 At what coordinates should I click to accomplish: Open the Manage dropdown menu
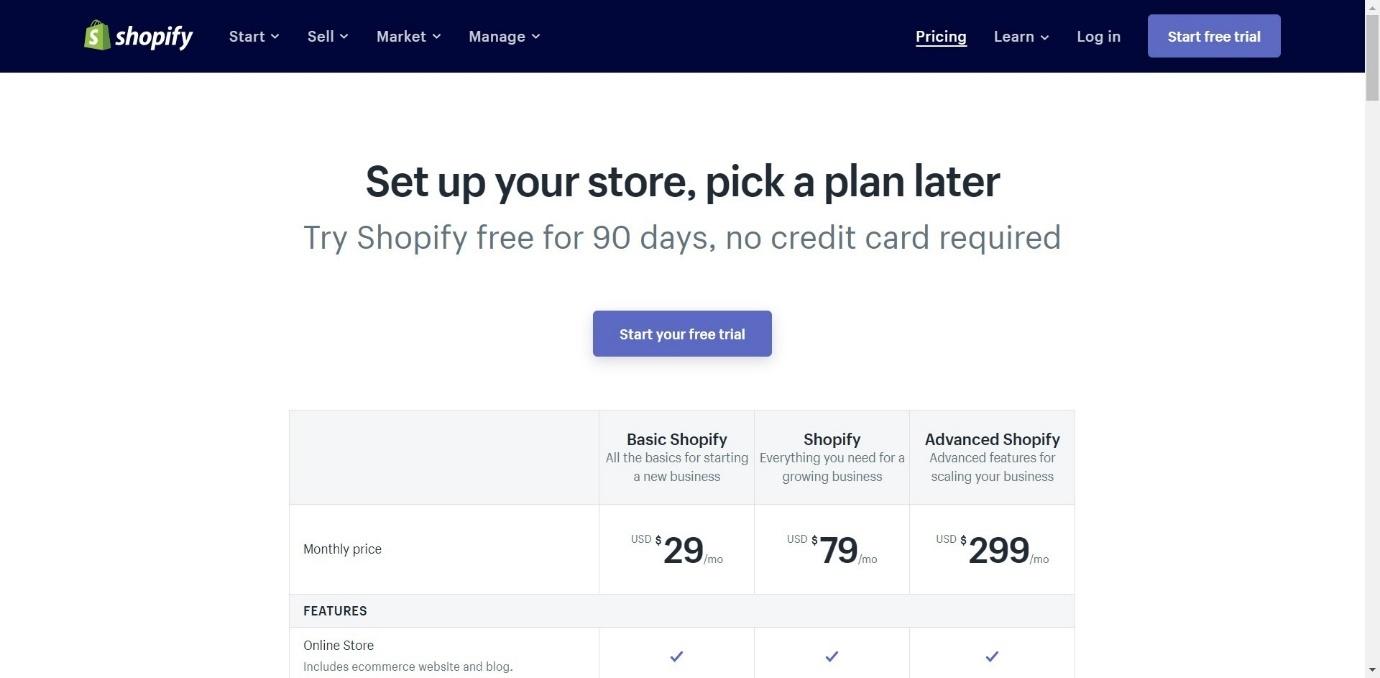(x=504, y=36)
